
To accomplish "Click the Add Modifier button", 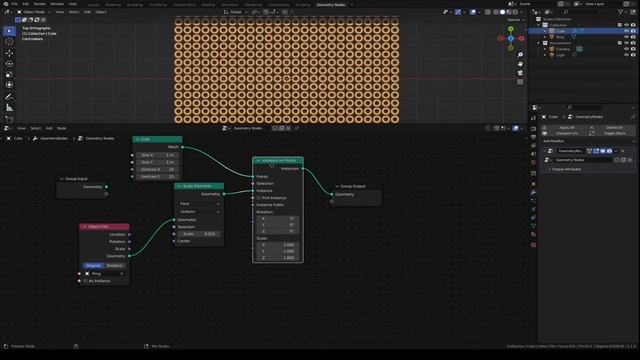I will pos(588,141).
